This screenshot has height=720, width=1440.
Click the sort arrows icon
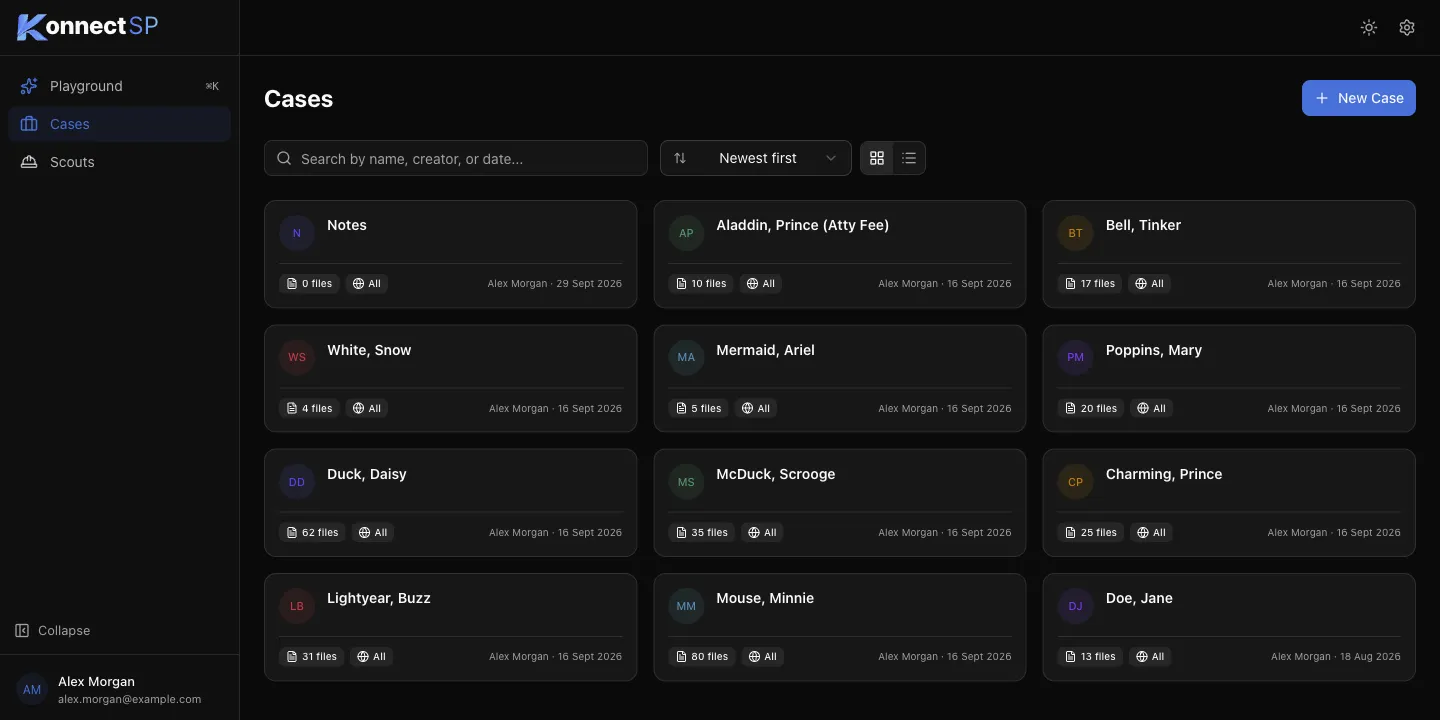680,158
